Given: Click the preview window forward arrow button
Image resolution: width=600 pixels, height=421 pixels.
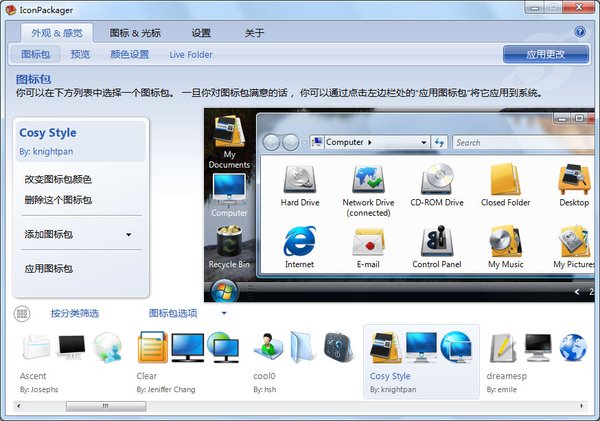Looking at the screenshot, I should [x=290, y=142].
